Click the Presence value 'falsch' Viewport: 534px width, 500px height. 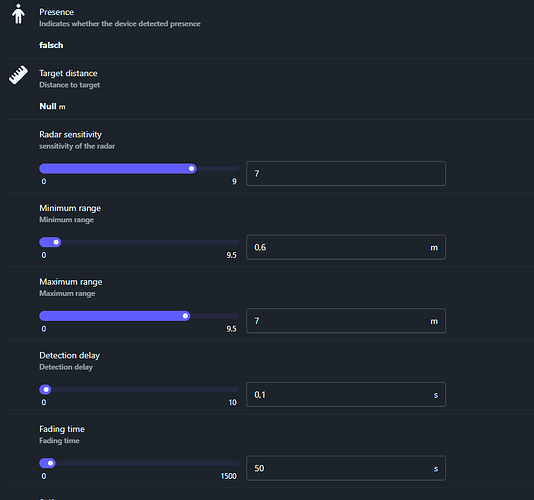tap(51, 45)
